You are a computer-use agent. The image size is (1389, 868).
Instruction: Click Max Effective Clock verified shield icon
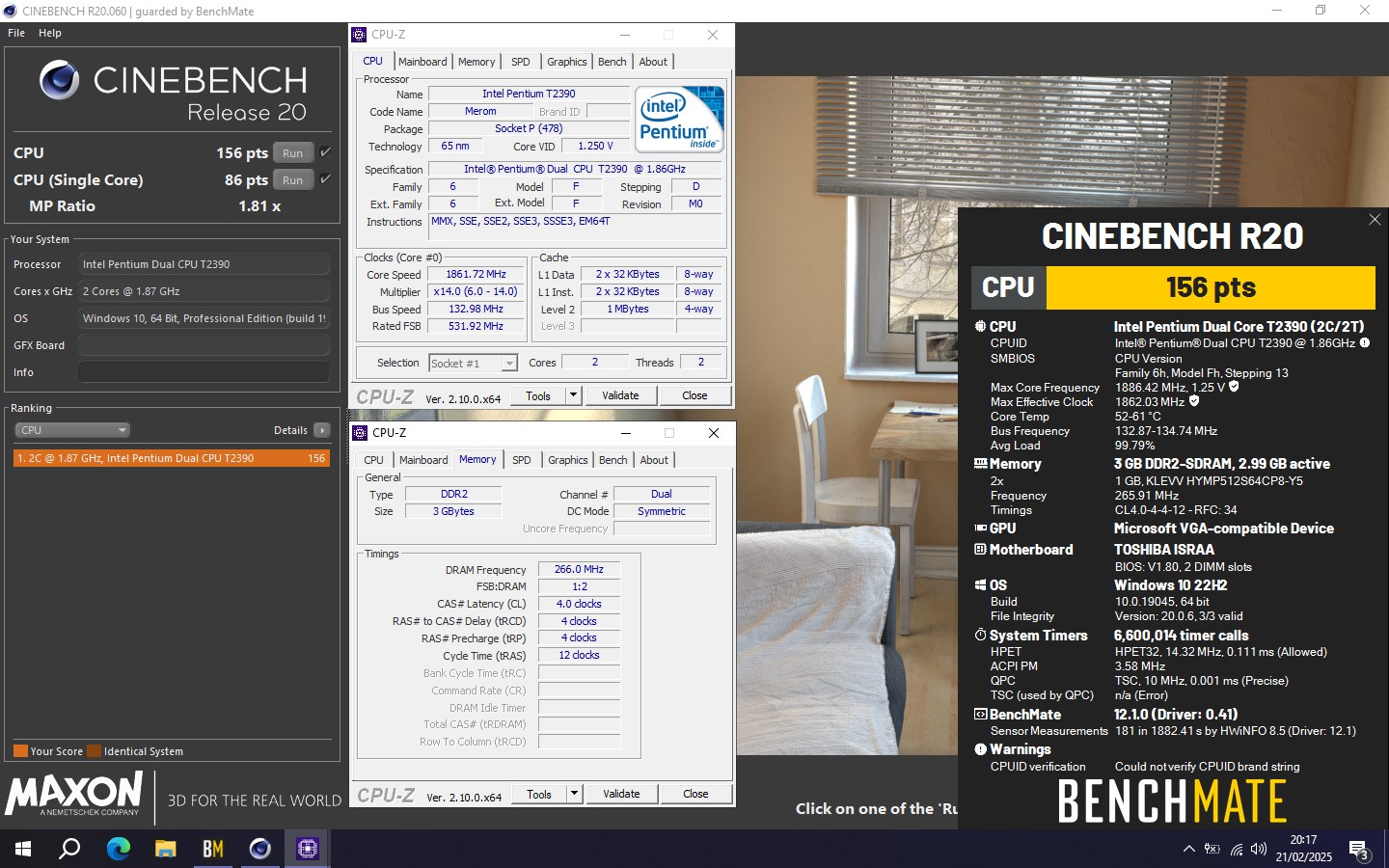click(1194, 401)
